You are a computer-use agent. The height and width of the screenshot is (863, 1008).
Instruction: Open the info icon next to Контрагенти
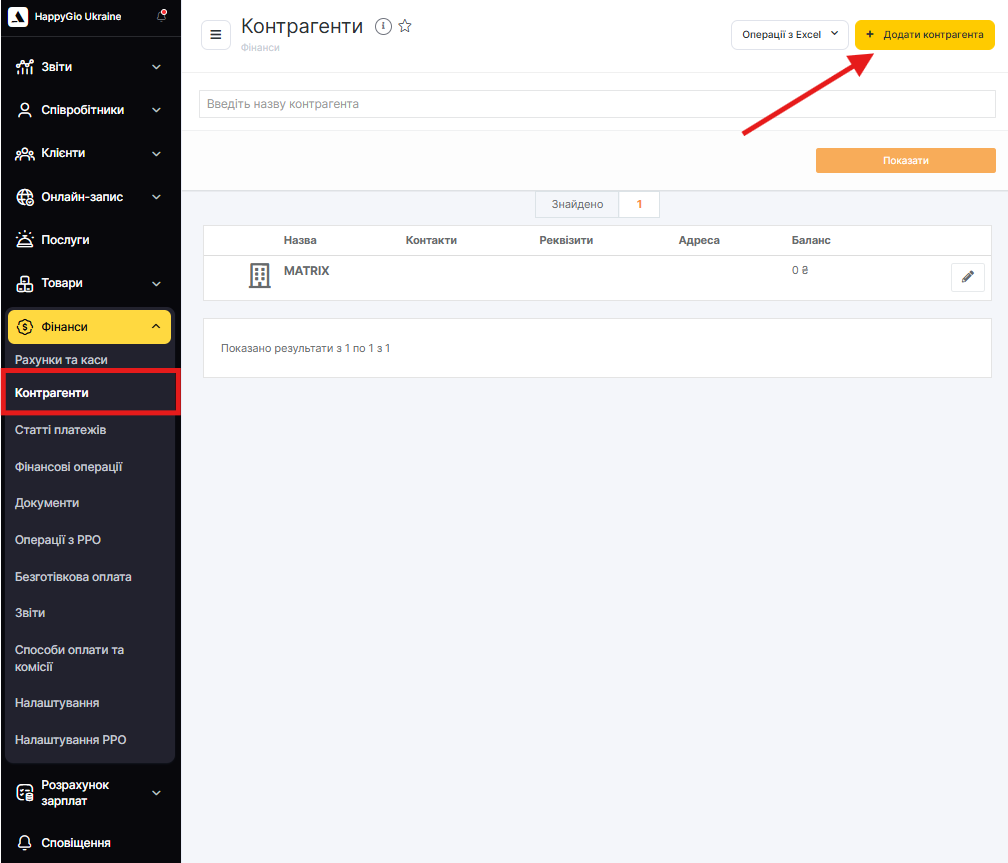[x=383, y=27]
